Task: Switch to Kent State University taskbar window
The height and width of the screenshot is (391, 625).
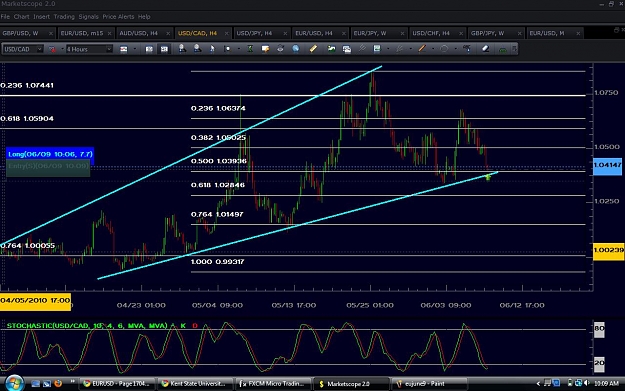Action: [x=195, y=384]
